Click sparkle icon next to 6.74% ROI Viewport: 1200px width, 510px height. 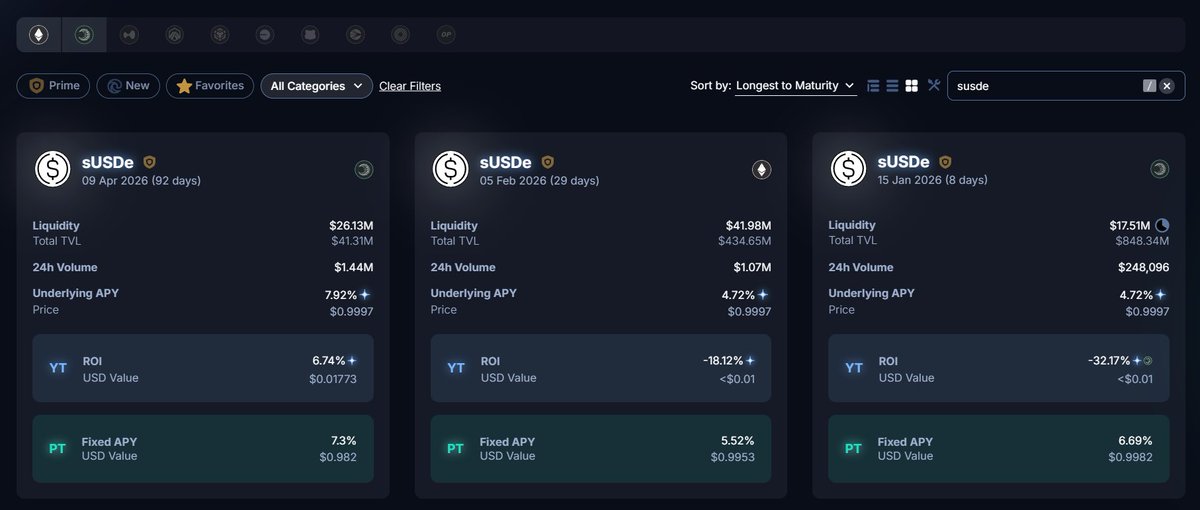click(x=352, y=360)
